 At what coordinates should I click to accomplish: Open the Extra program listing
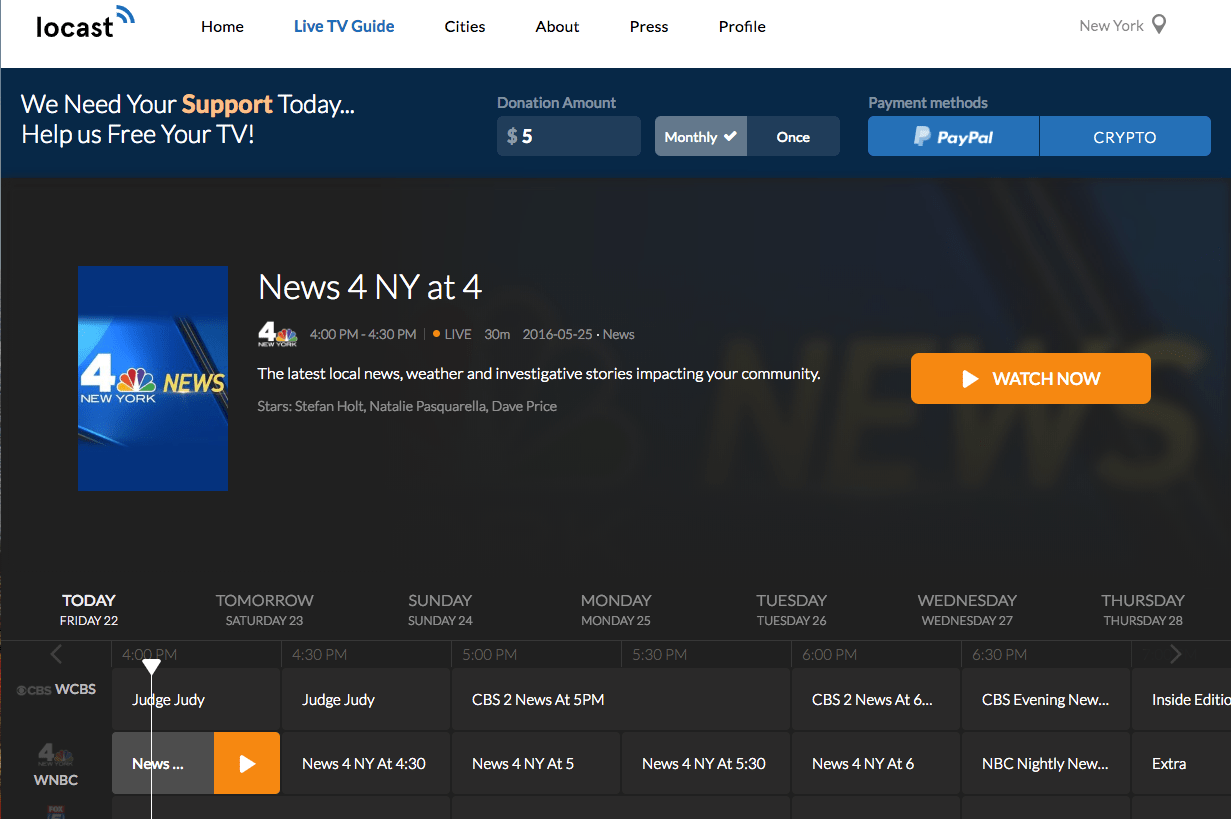[1181, 764]
